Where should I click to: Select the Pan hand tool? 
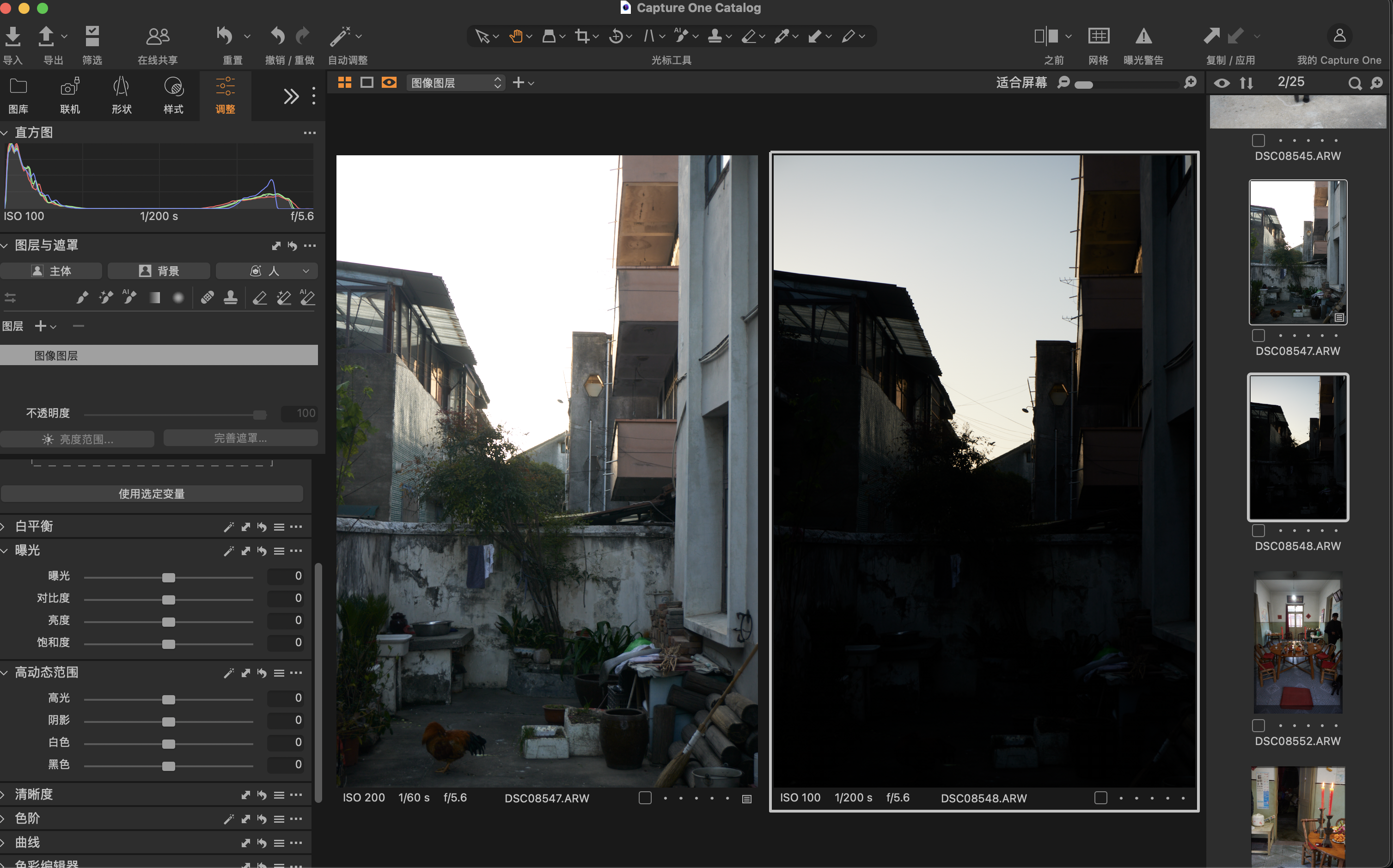point(515,36)
